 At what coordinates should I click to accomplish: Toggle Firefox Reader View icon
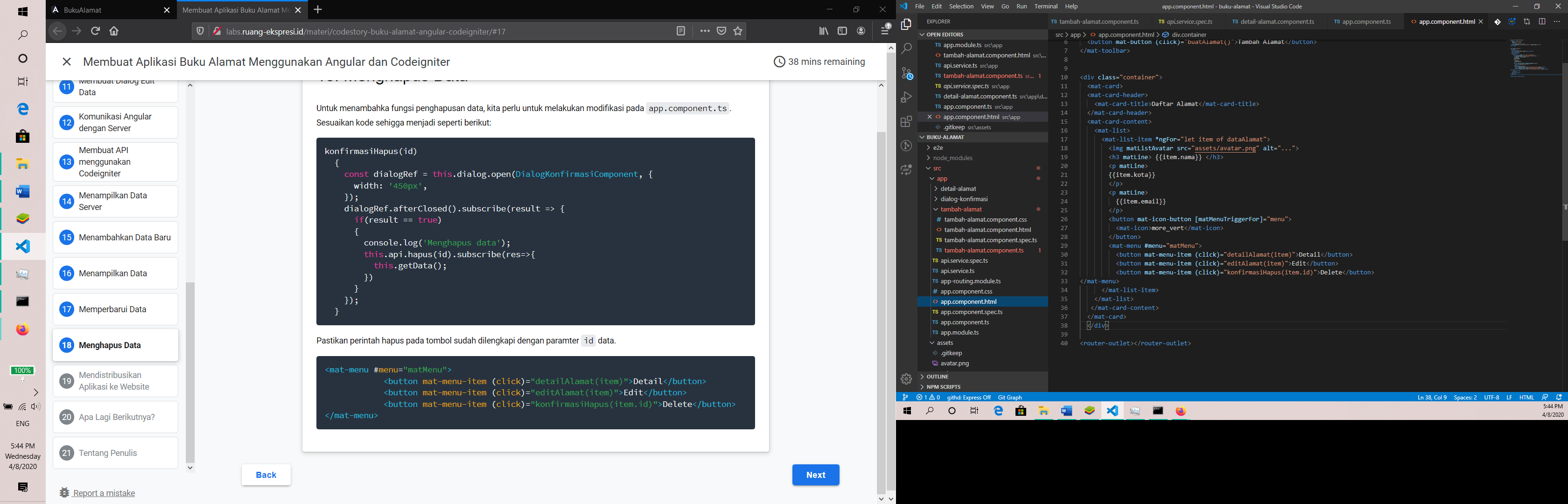680,31
